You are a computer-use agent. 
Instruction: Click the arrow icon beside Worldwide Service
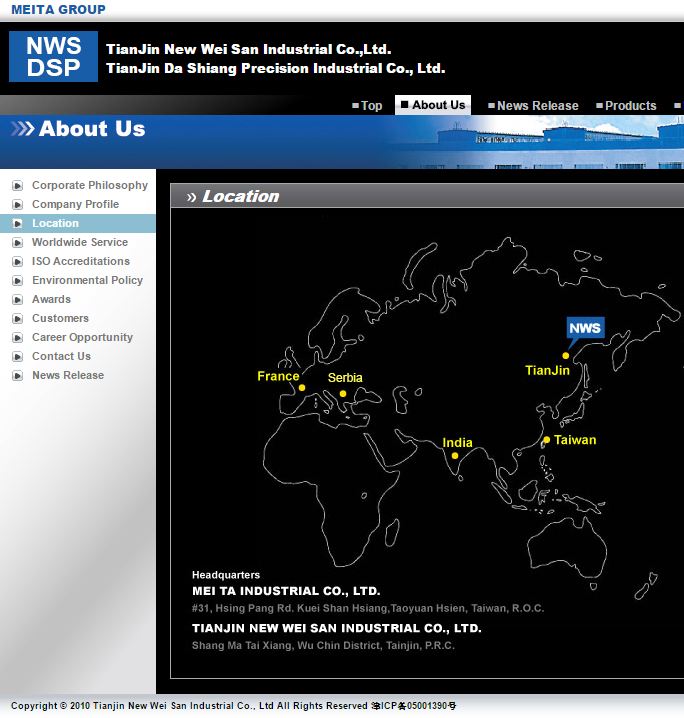(x=17, y=243)
